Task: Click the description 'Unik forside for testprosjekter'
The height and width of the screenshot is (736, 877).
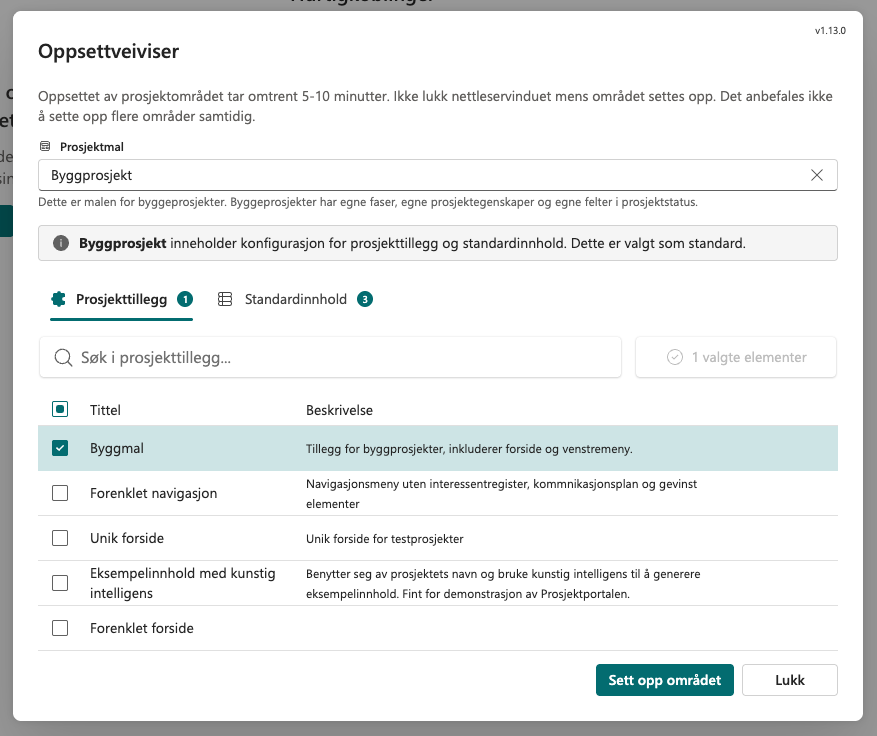Action: click(x=384, y=539)
